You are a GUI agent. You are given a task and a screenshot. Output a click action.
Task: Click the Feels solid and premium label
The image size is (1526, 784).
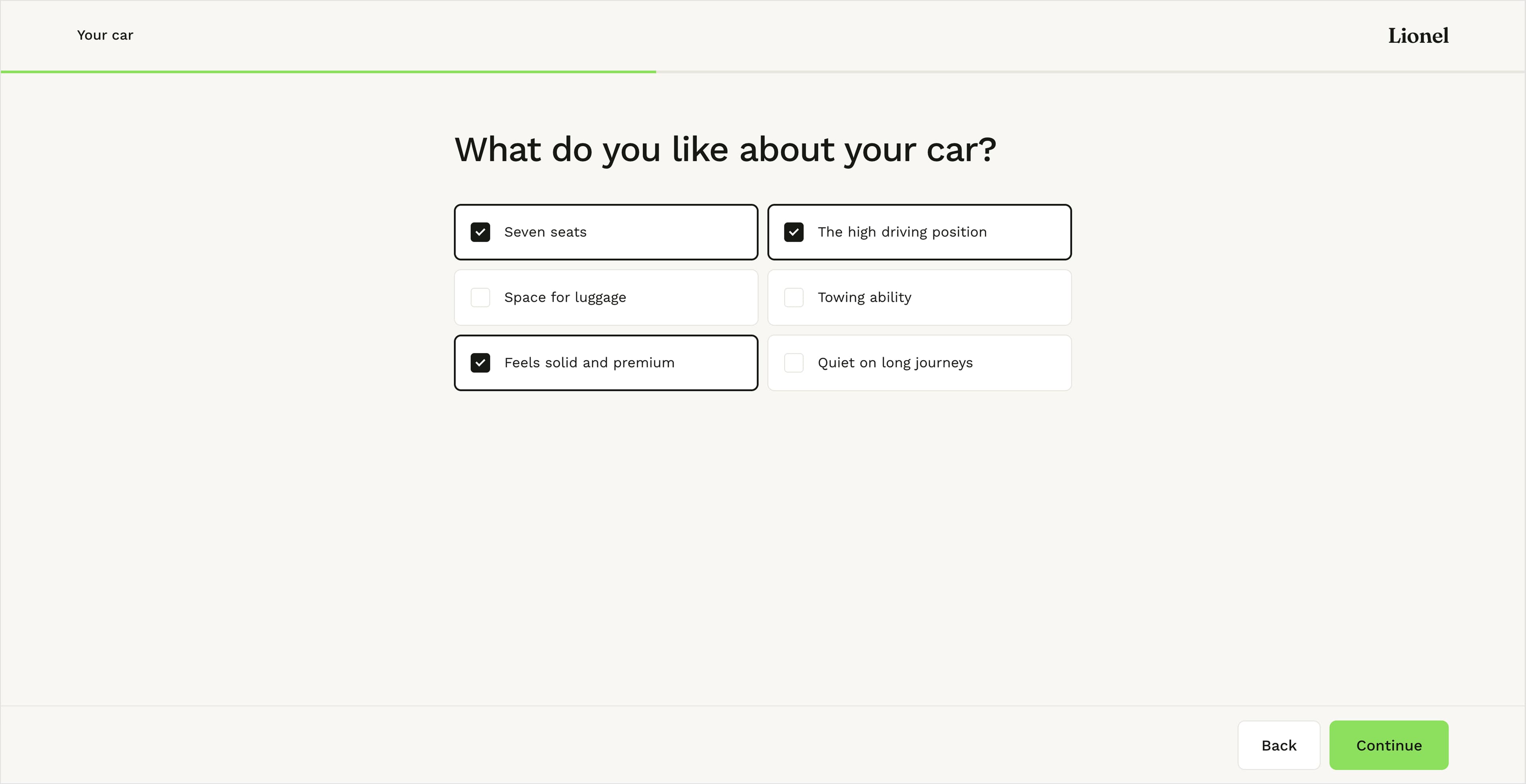589,362
